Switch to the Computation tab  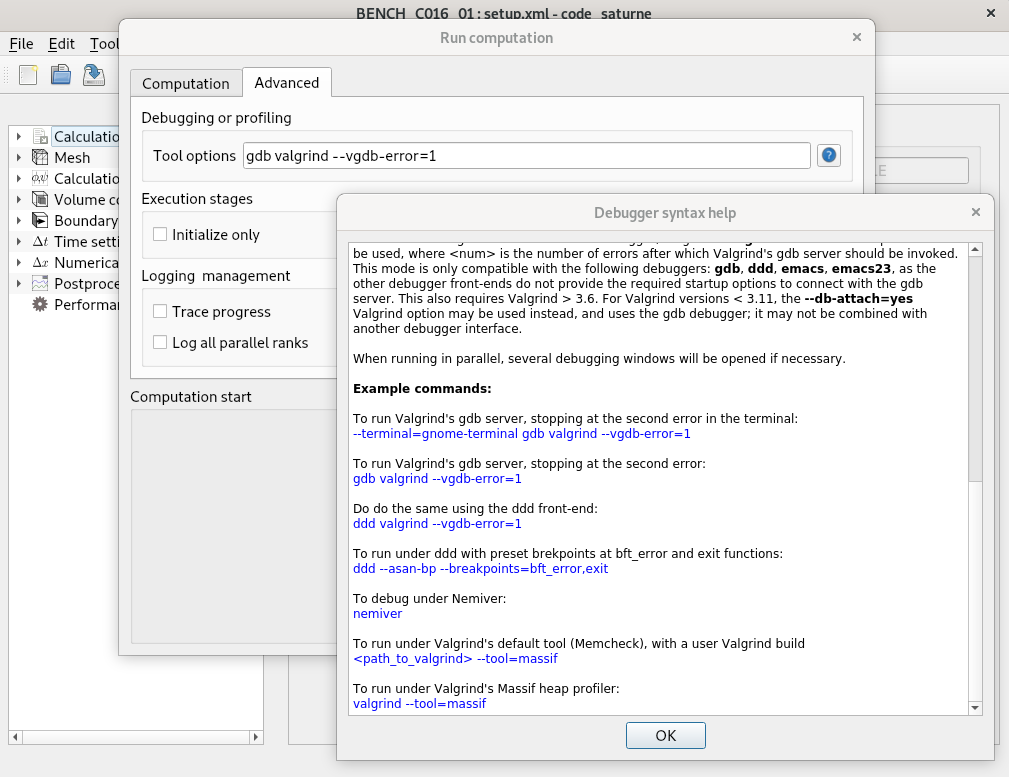[x=186, y=84]
